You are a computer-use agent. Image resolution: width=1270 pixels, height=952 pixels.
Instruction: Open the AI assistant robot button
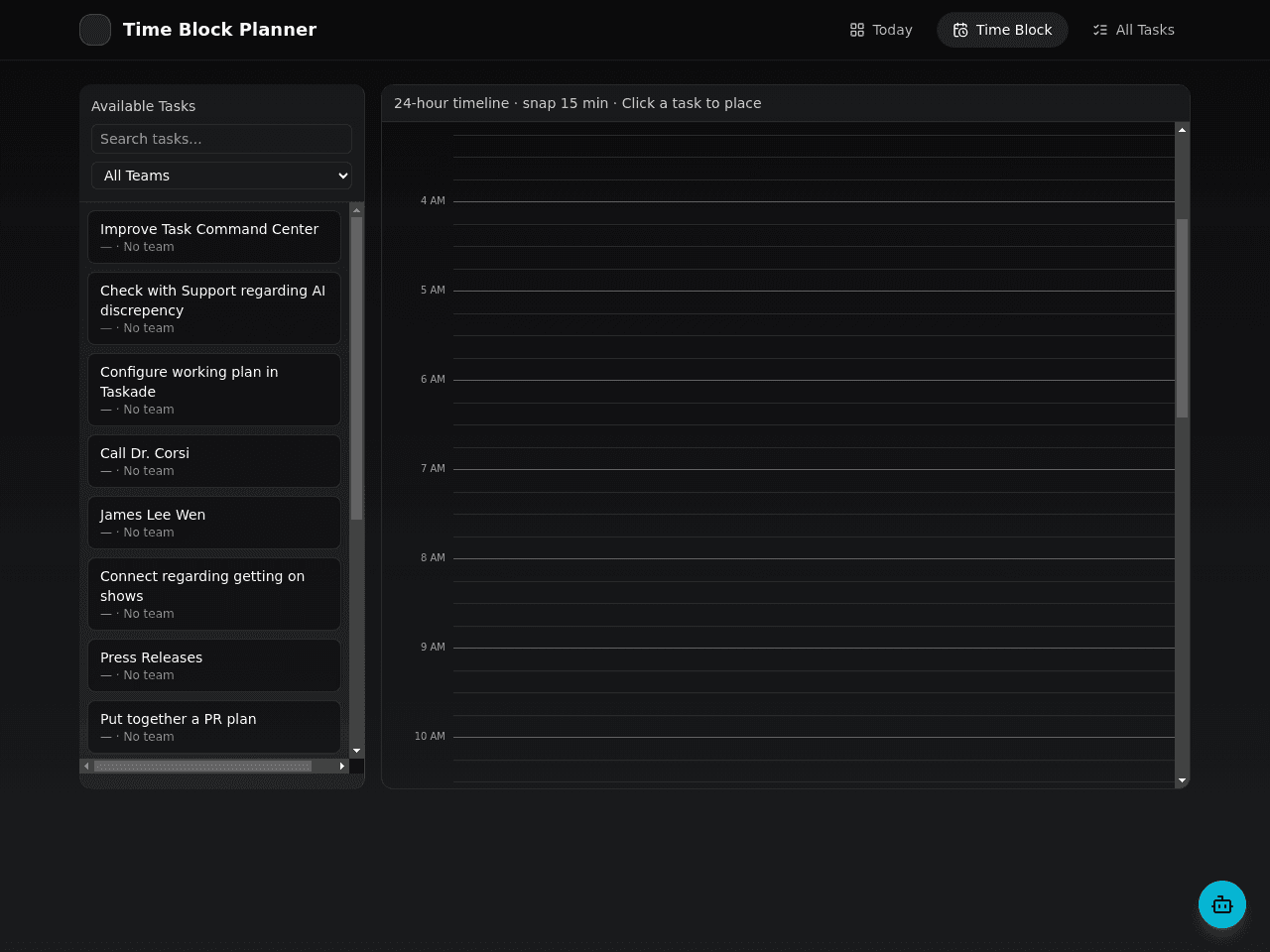pos(1222,904)
